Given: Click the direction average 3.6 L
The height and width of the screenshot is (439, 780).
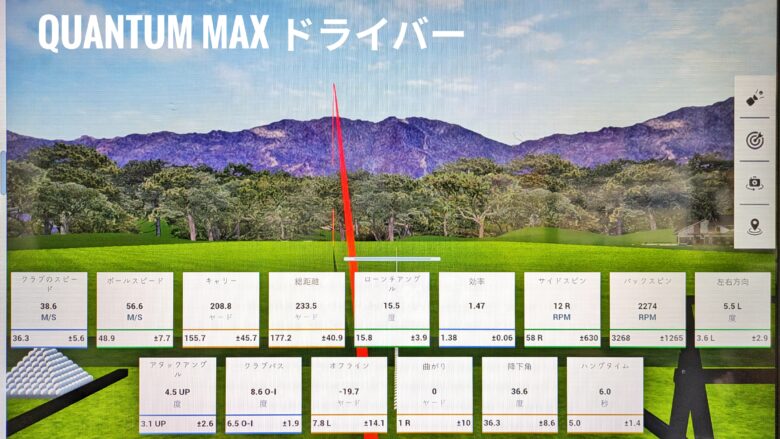Looking at the screenshot, I should point(706,338).
